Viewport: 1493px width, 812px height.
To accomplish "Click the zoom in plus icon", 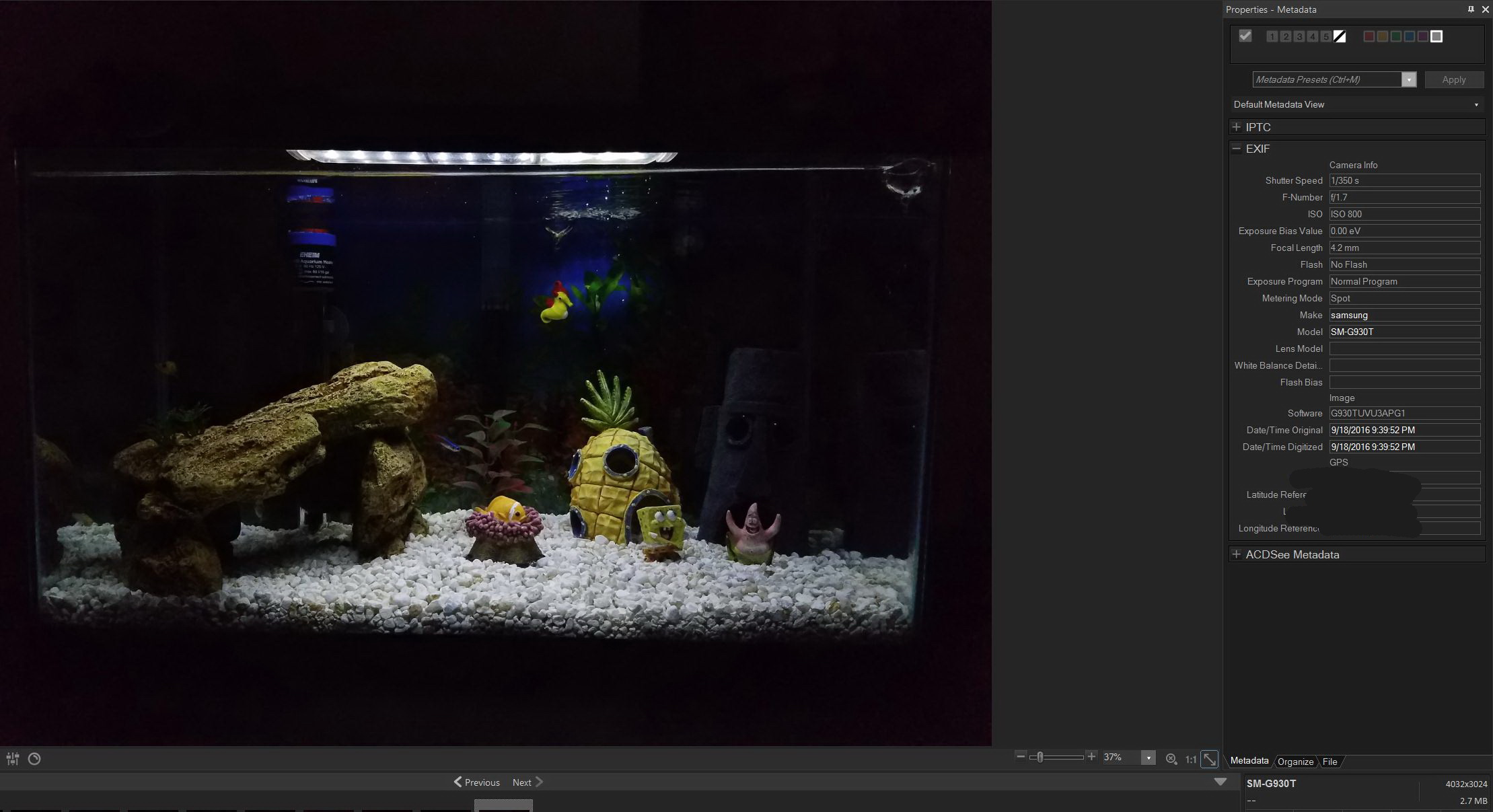I will (x=1091, y=757).
